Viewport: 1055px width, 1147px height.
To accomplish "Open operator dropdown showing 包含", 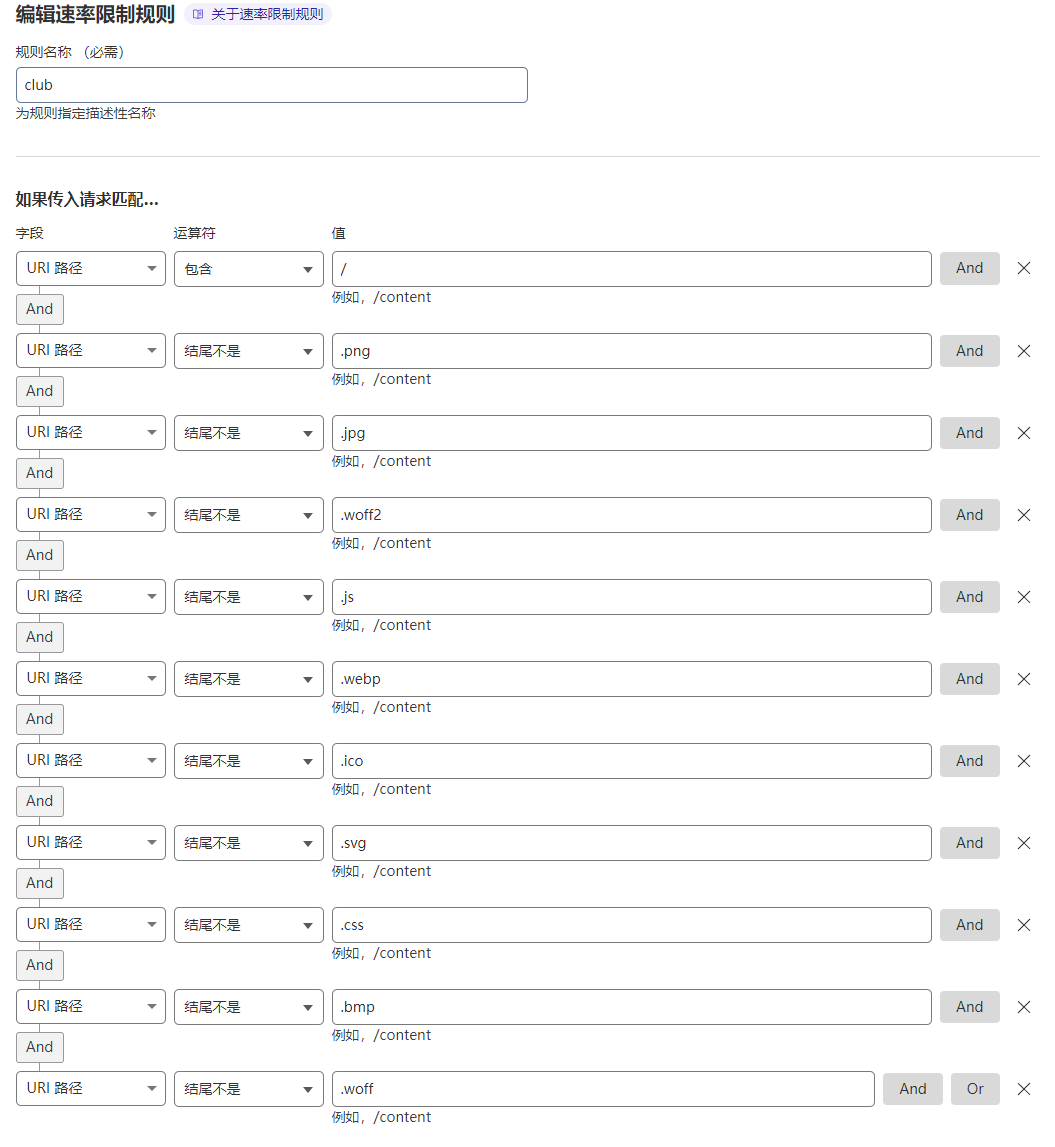I will [x=248, y=269].
